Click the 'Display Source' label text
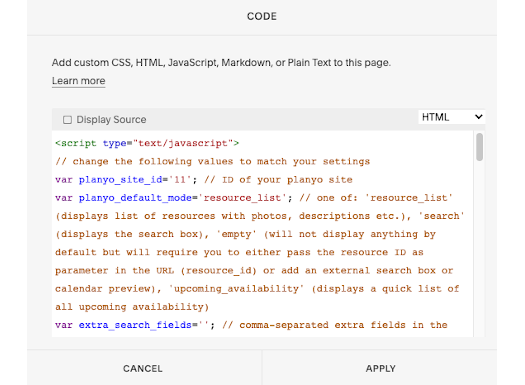This screenshot has width=525, height=385. pos(111,120)
